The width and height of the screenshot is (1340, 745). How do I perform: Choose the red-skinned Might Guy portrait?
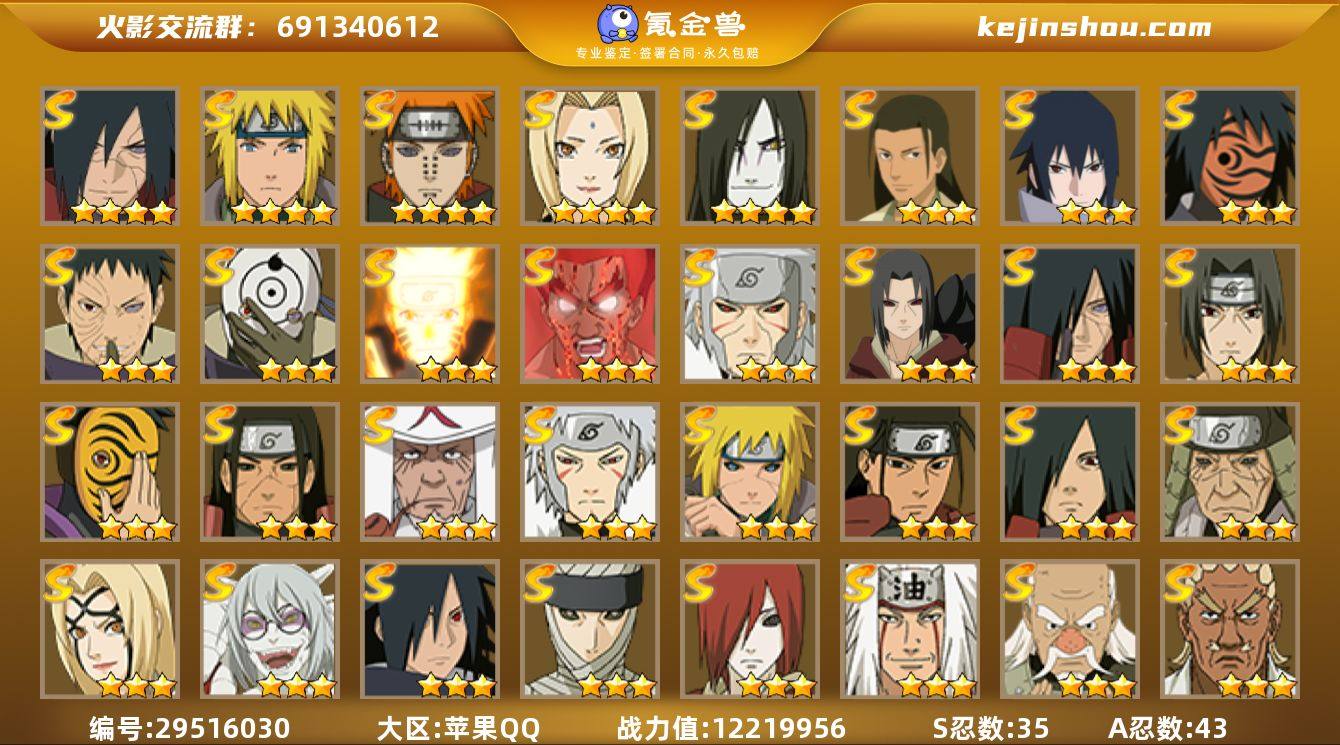click(589, 314)
